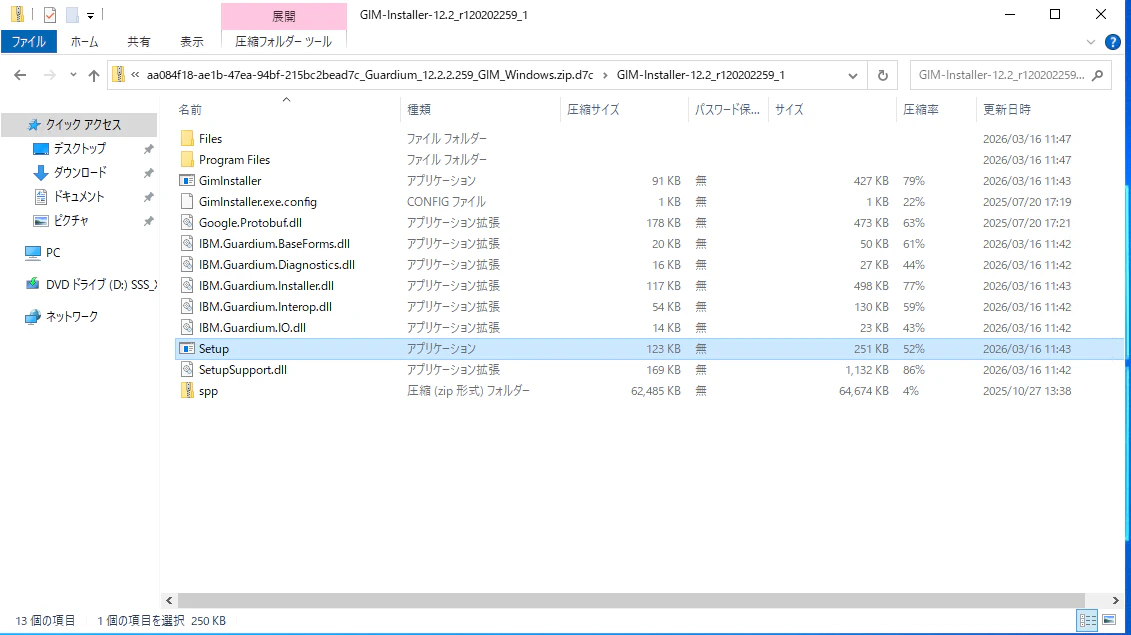Open the recent locations dropdown arrow

(x=73, y=75)
